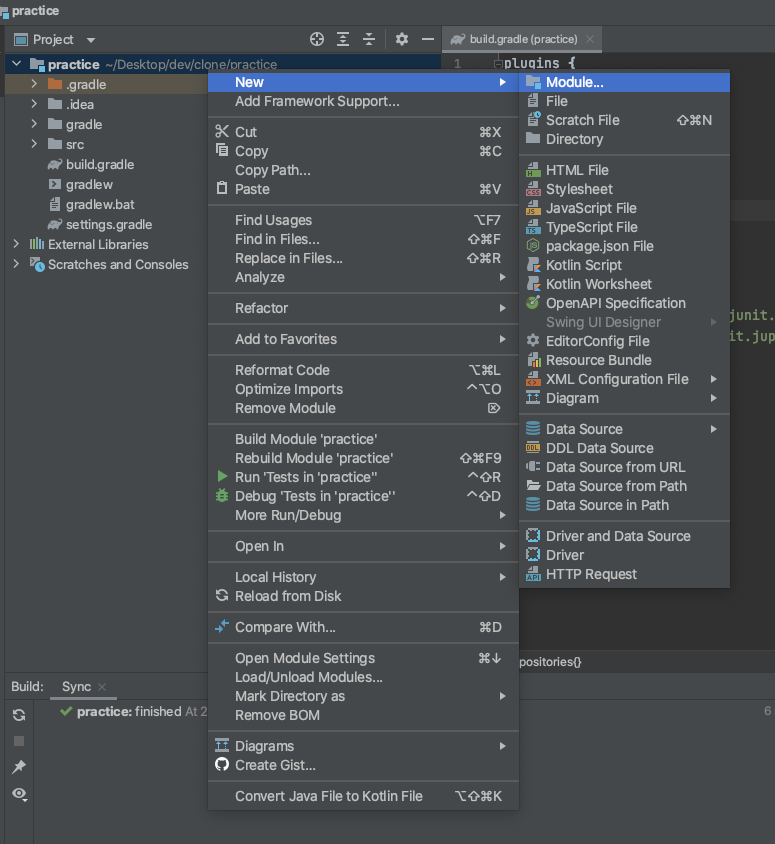This screenshot has width=775, height=844.
Task: Switch to the build.gradle (practice) tab
Action: pos(521,41)
